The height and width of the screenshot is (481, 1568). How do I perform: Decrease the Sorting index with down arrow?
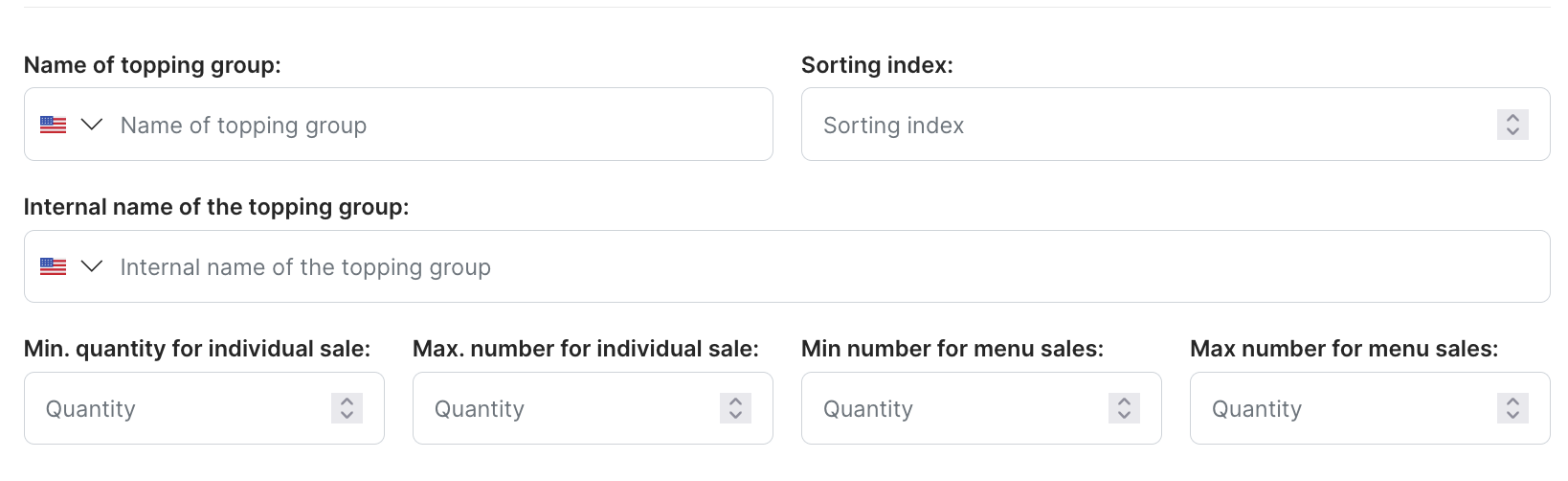[x=1512, y=131]
